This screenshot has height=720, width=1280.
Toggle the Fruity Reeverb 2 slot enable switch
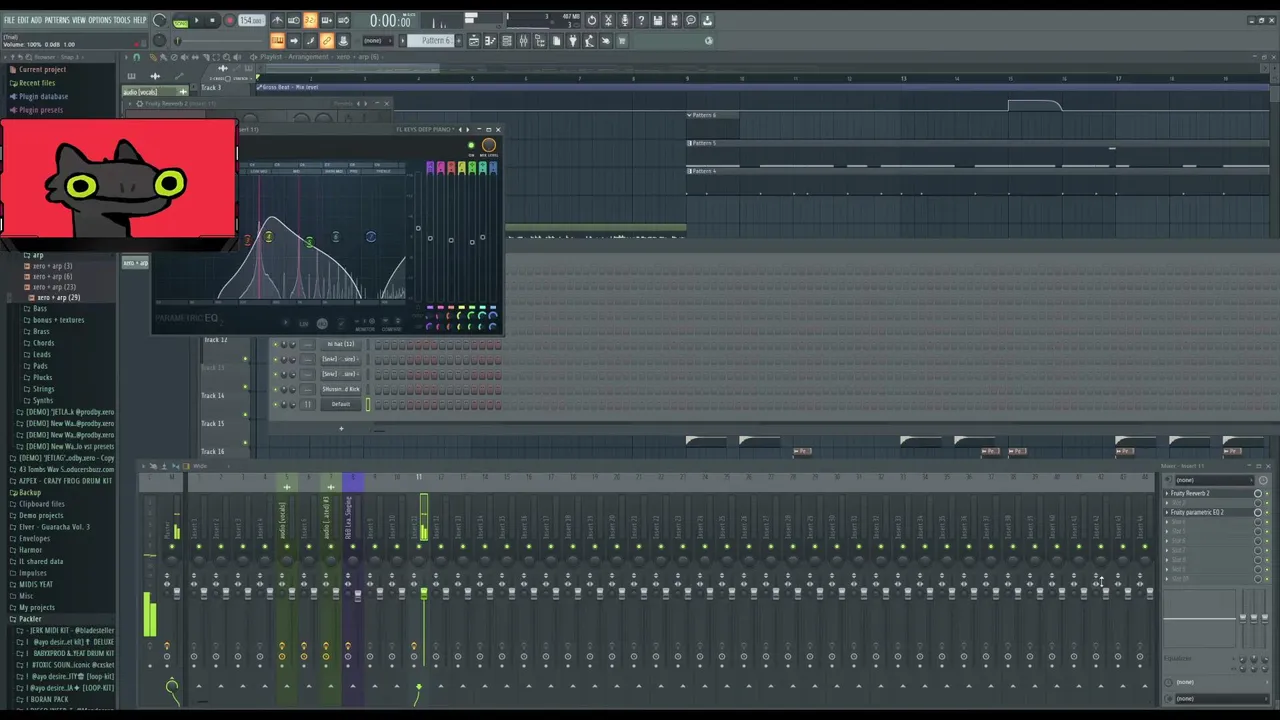[x=1267, y=493]
